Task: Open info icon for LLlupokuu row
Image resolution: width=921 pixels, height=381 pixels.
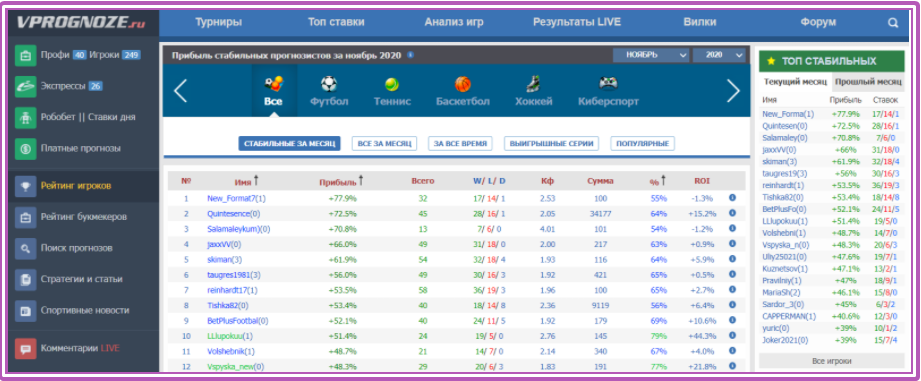Action: point(732,336)
